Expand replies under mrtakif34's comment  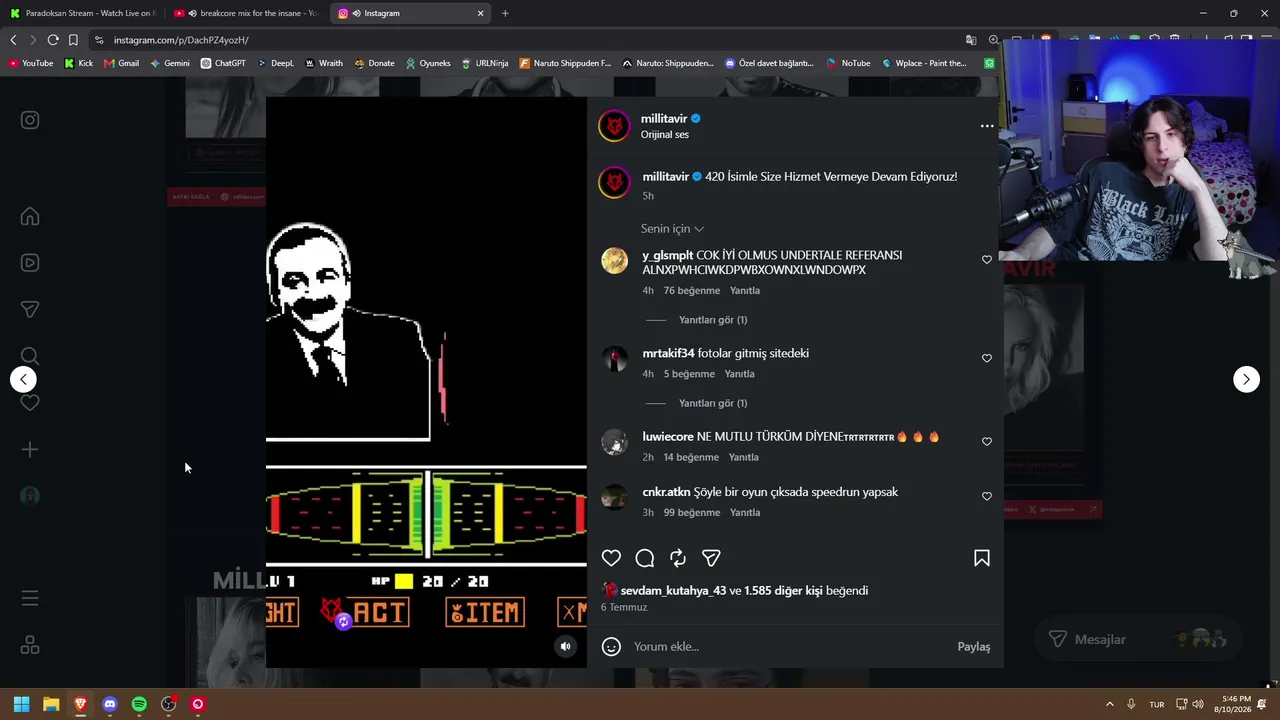(x=713, y=403)
